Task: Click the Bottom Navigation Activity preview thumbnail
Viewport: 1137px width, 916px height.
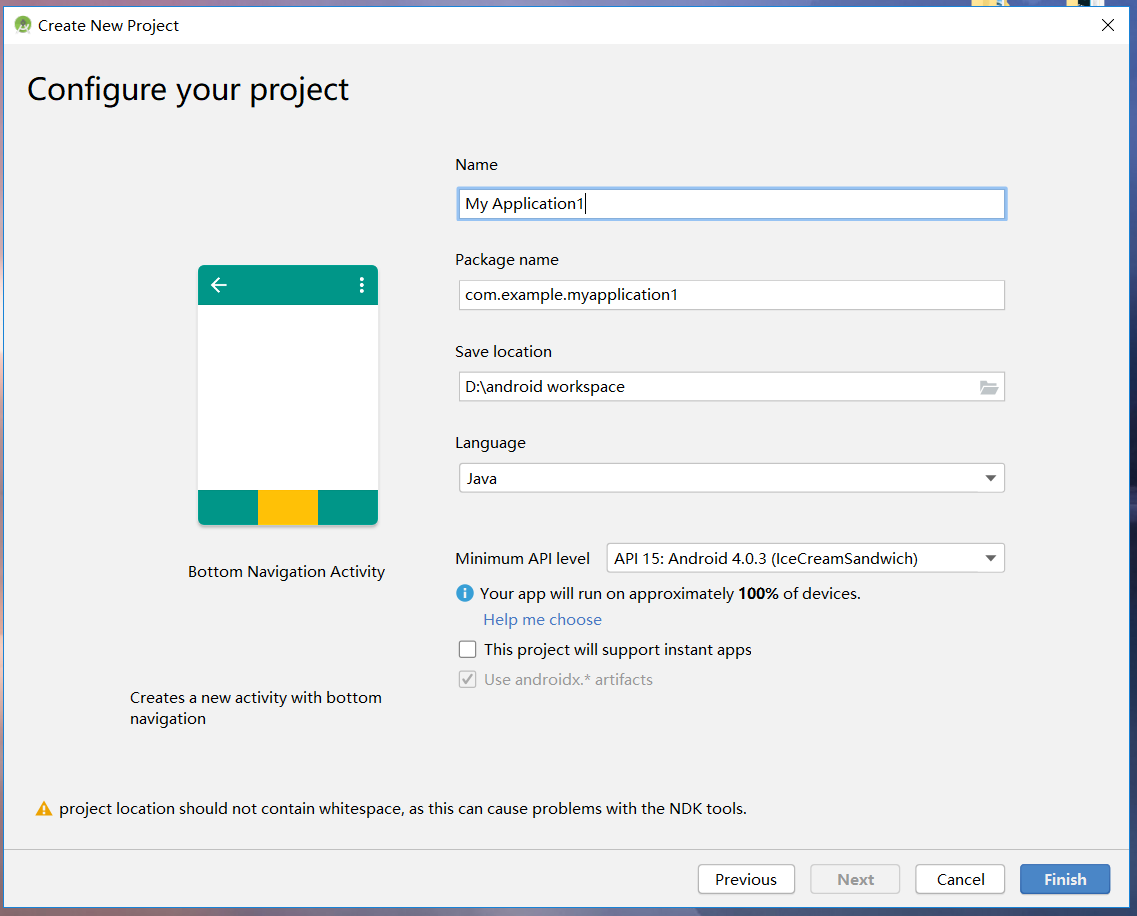Action: (288, 395)
